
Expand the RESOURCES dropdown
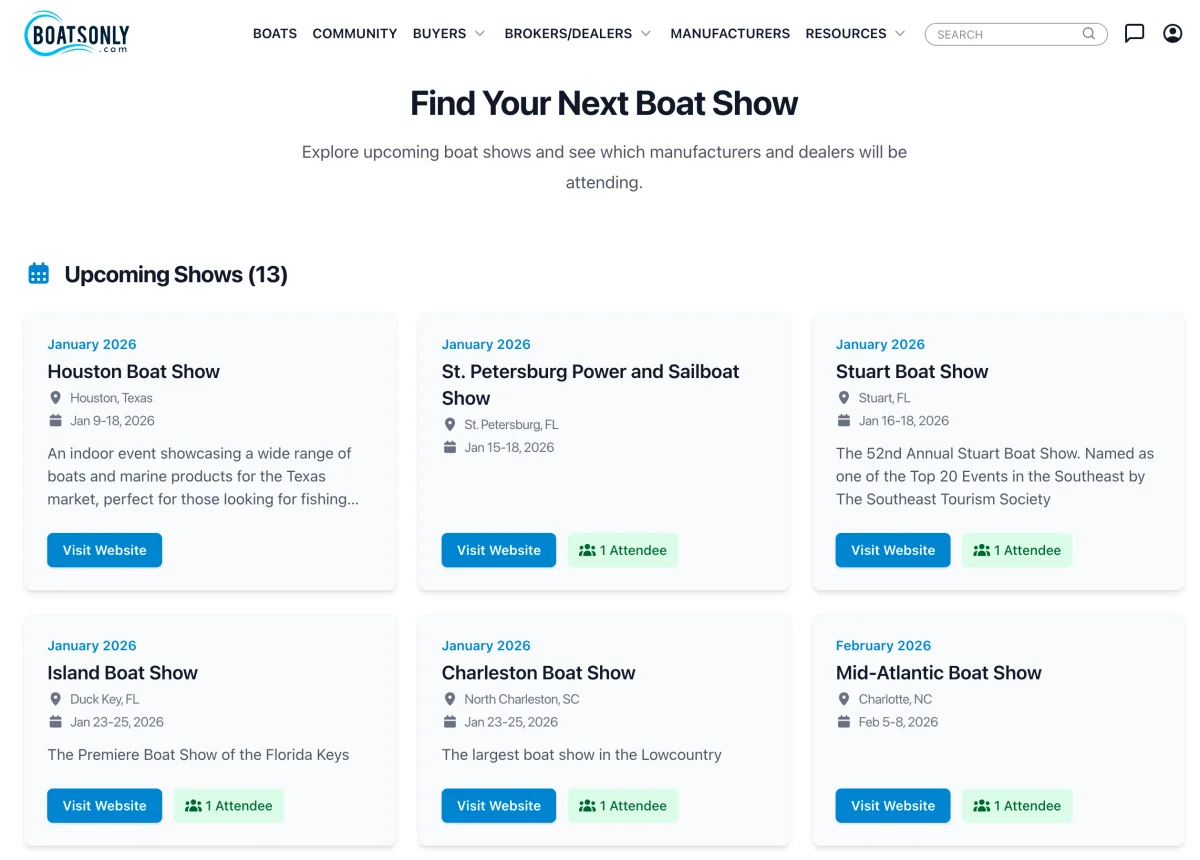tap(855, 33)
